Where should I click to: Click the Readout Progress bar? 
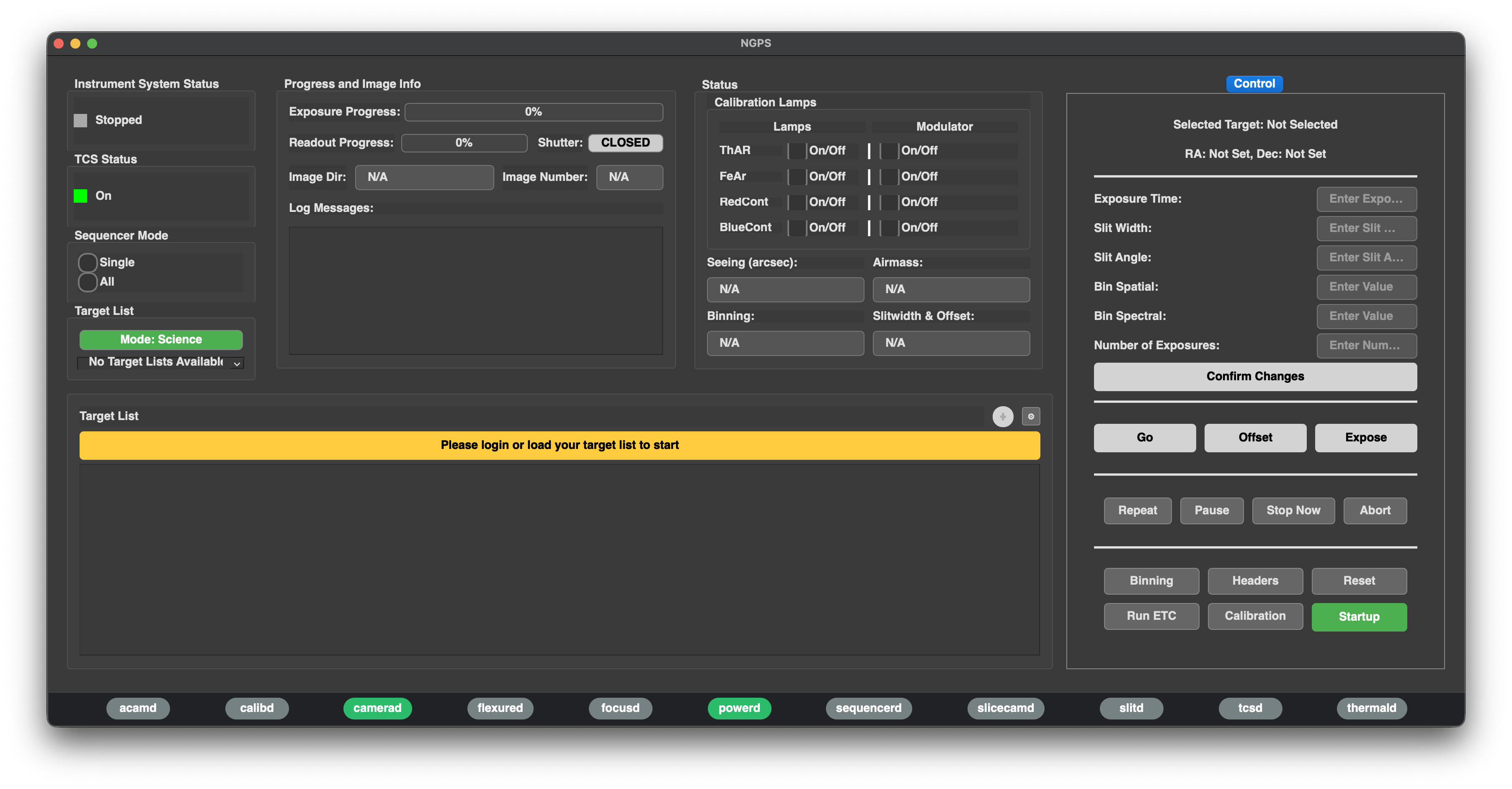point(464,143)
